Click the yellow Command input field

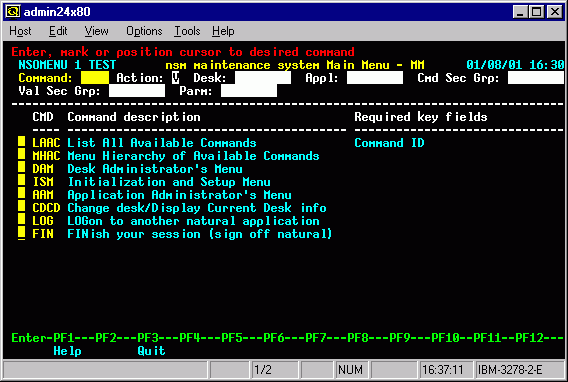point(95,78)
